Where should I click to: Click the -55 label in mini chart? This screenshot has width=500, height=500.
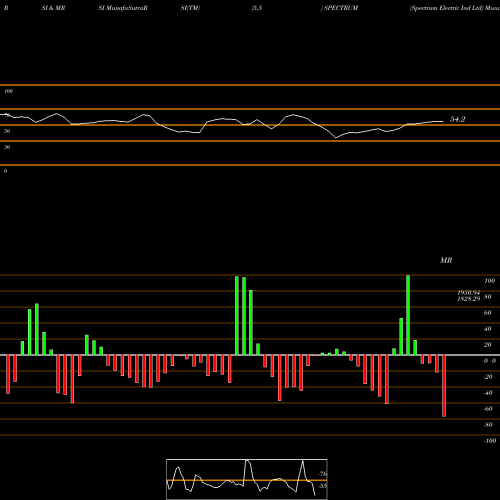(322, 486)
